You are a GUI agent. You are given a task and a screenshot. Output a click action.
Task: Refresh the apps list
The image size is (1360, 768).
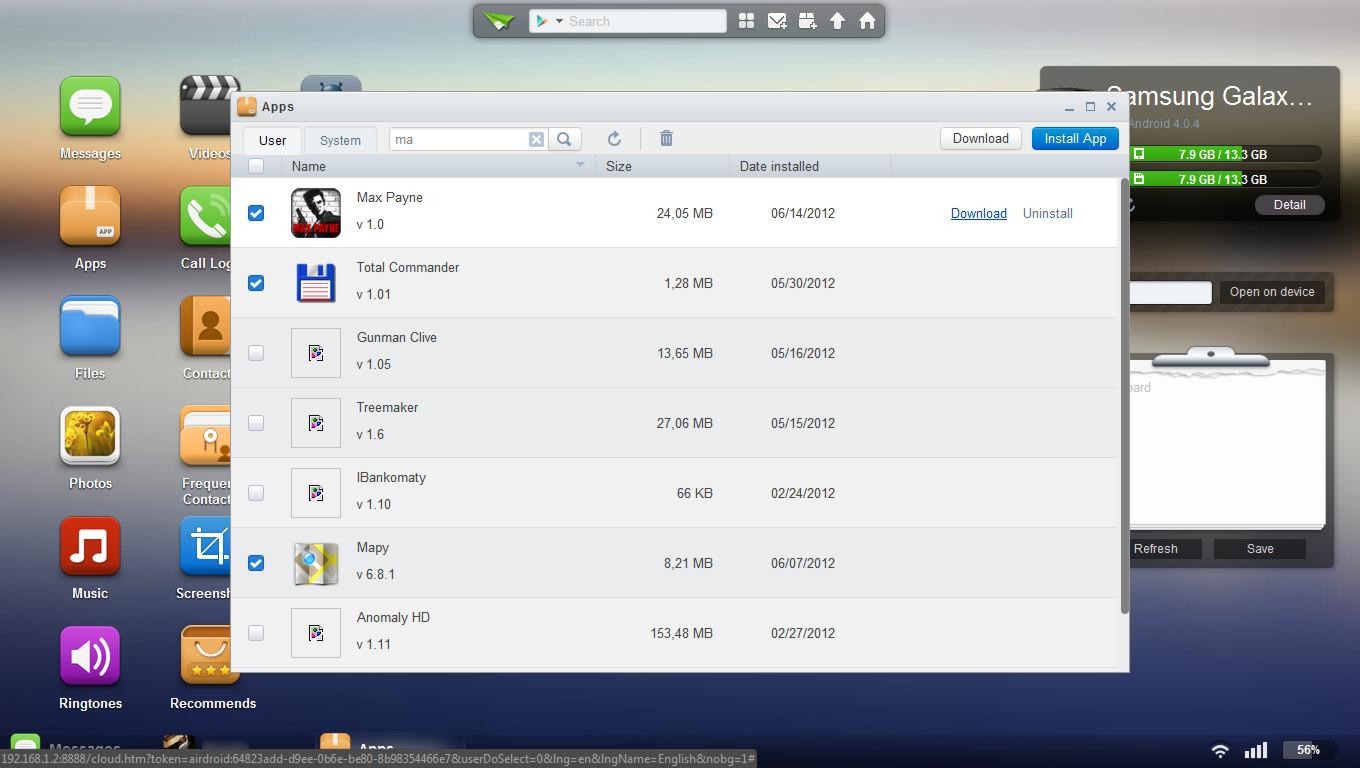614,139
